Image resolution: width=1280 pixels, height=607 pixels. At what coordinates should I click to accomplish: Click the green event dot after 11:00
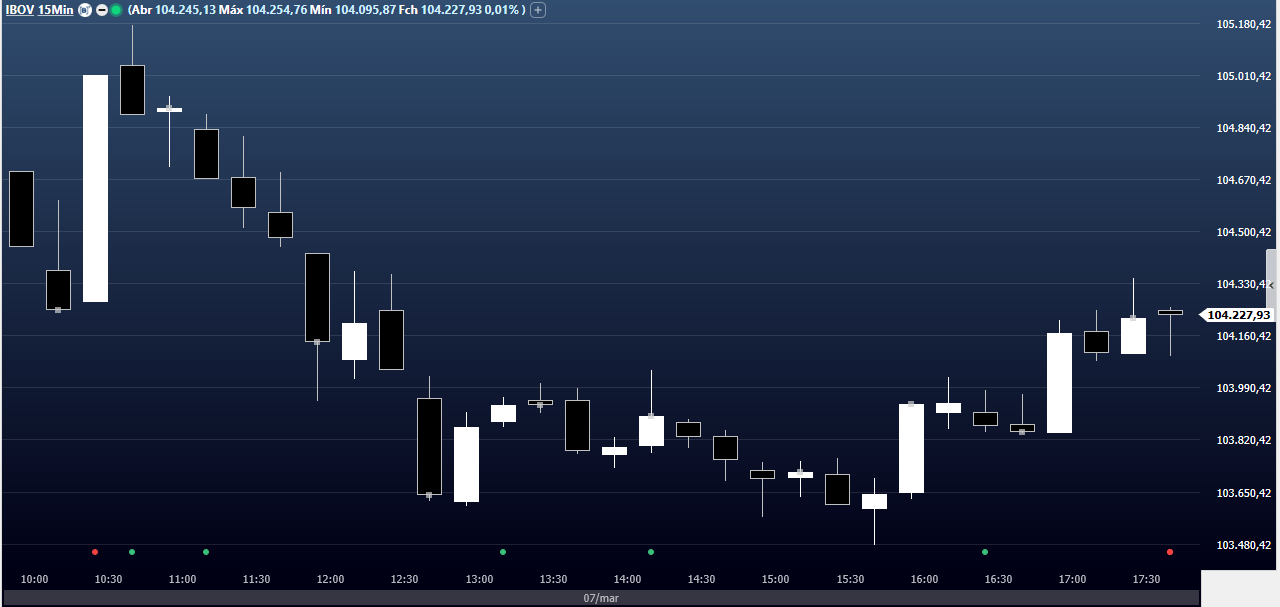[x=206, y=552]
